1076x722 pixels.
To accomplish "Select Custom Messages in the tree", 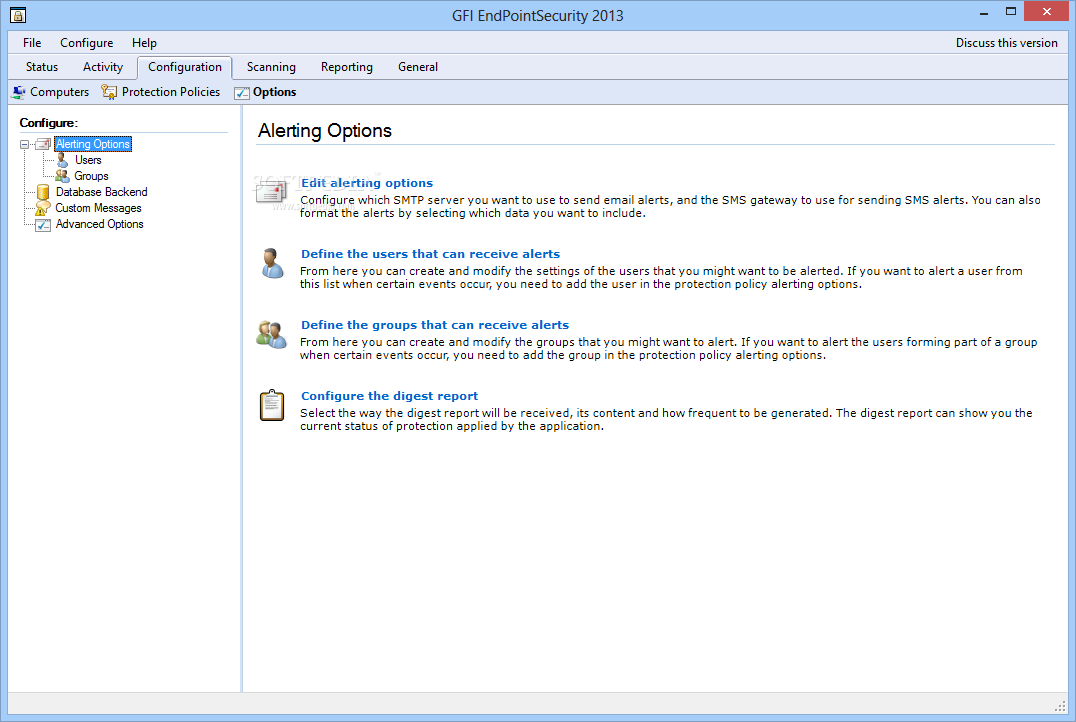I will click(98, 208).
